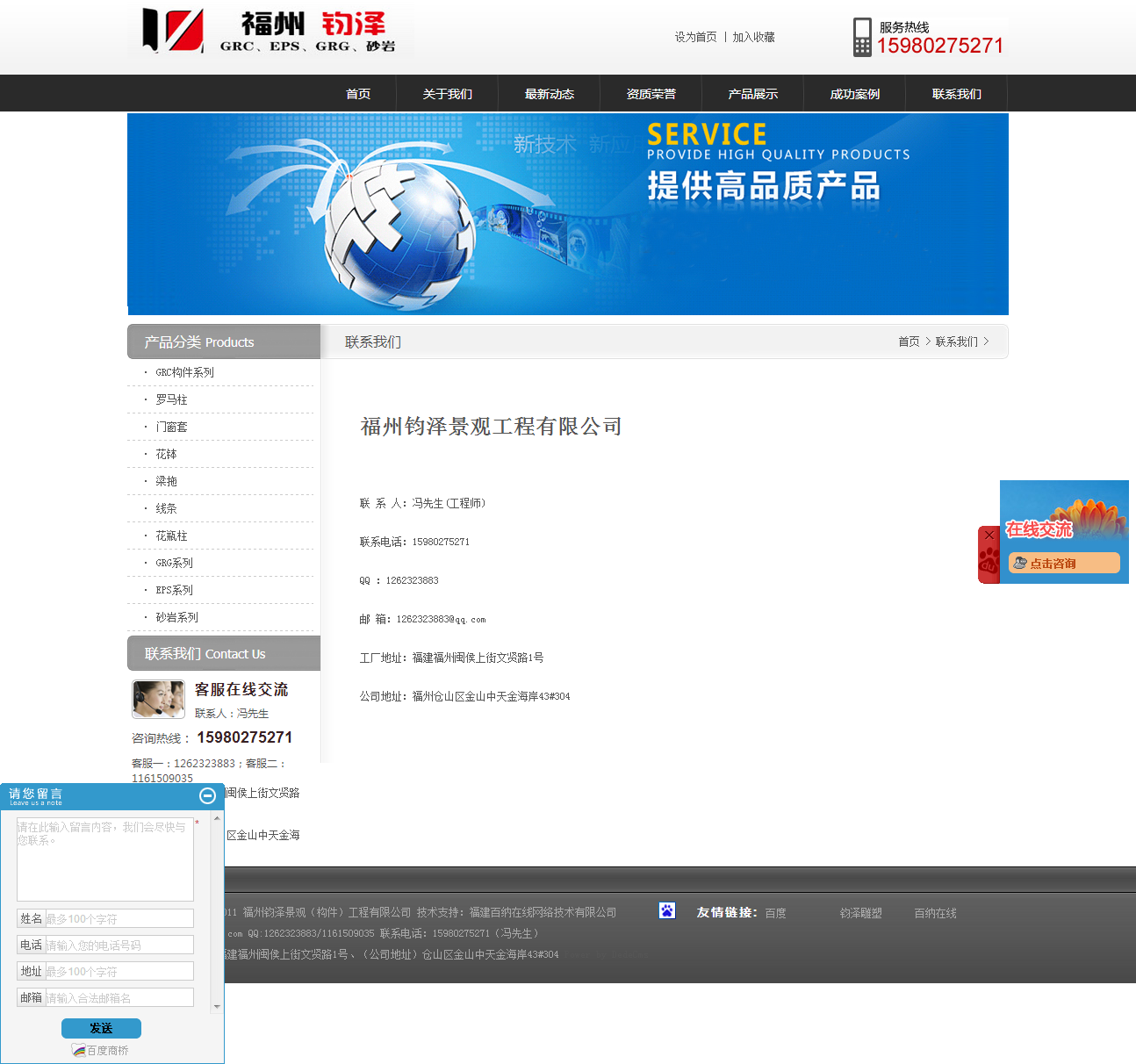Screen dimensions: 1136x1064
Task: Minimize the 请您留言 message widget
Action: click(x=208, y=795)
